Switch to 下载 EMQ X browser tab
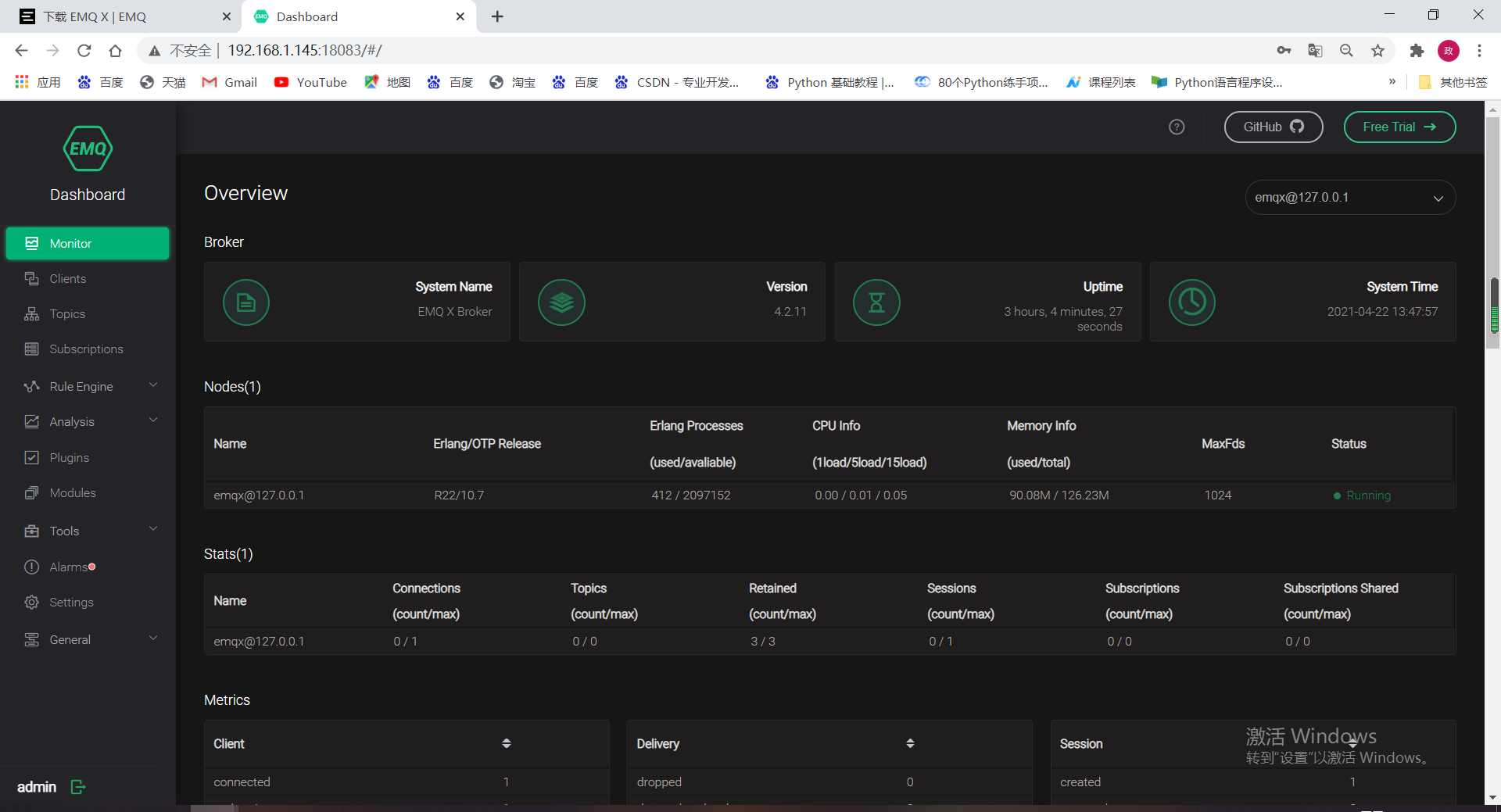This screenshot has height=812, width=1501. click(121, 16)
